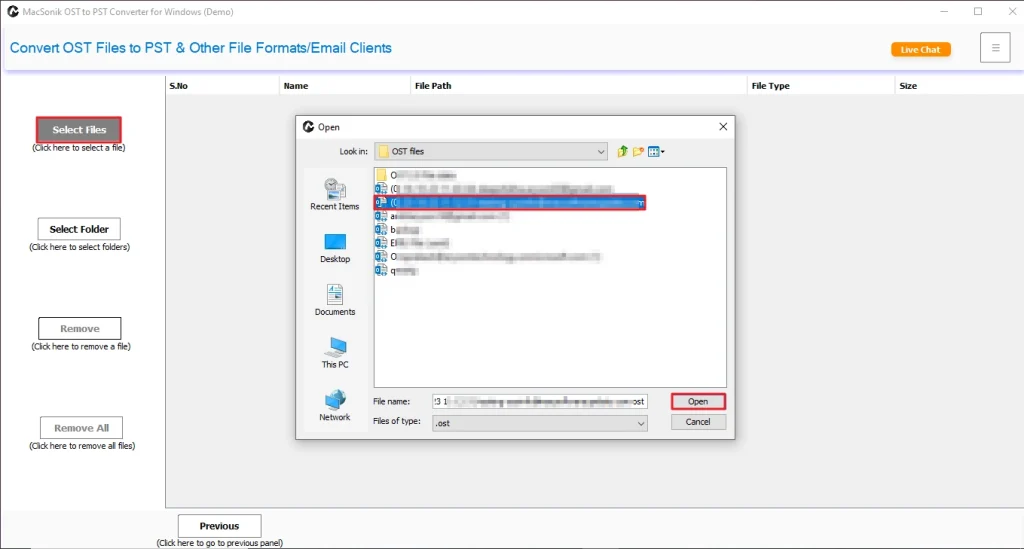Open the hamburger menu in the header
This screenshot has width=1024, height=549.
click(x=994, y=48)
